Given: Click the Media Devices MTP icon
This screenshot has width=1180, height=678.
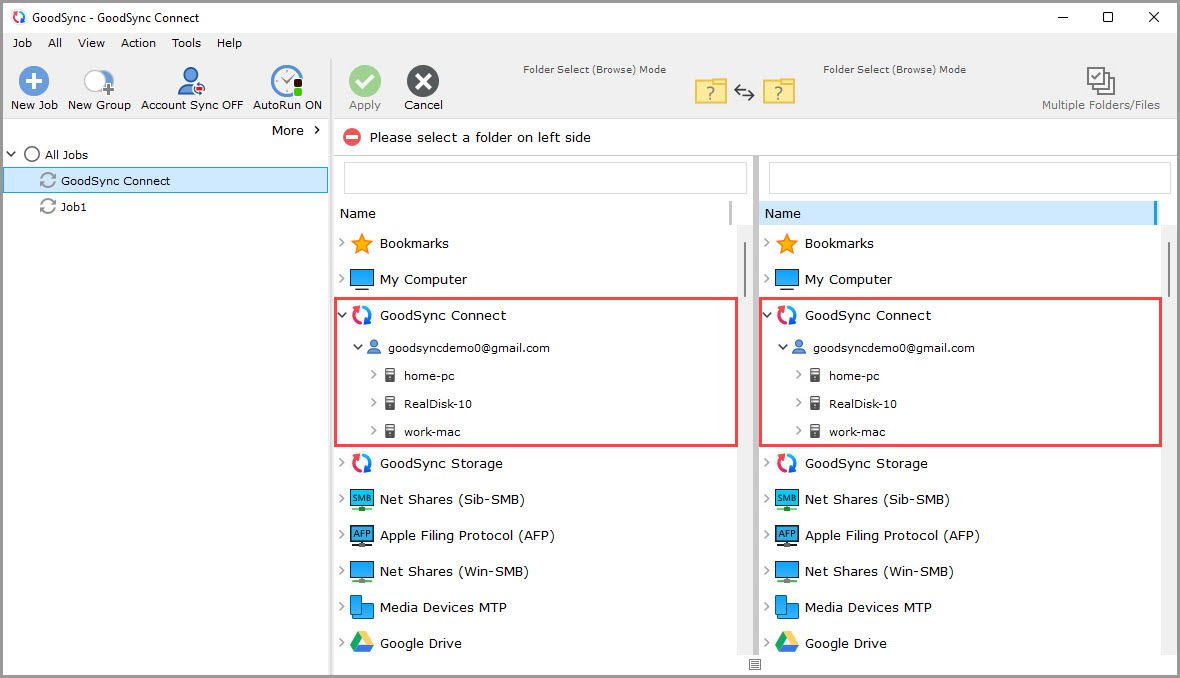Looking at the screenshot, I should click(x=359, y=607).
